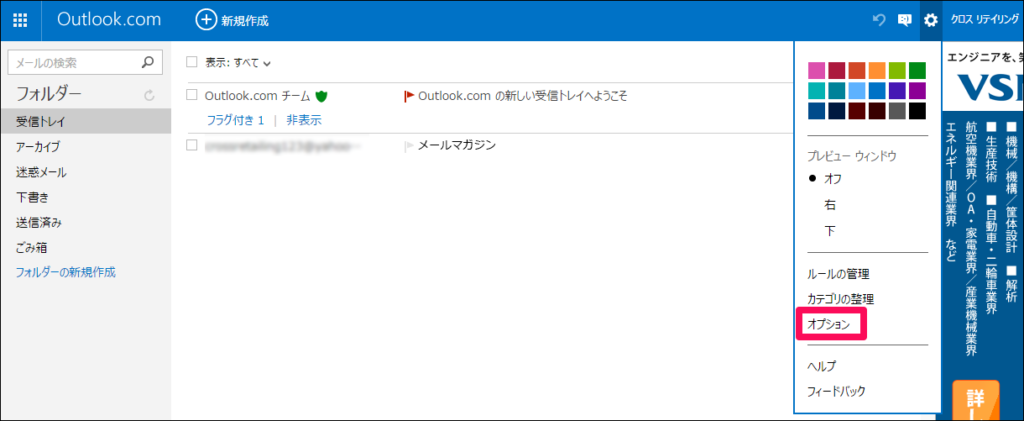The height and width of the screenshot is (421, 1024).
Task: Click the plus icon for 新規作成
Action: click(x=206, y=20)
